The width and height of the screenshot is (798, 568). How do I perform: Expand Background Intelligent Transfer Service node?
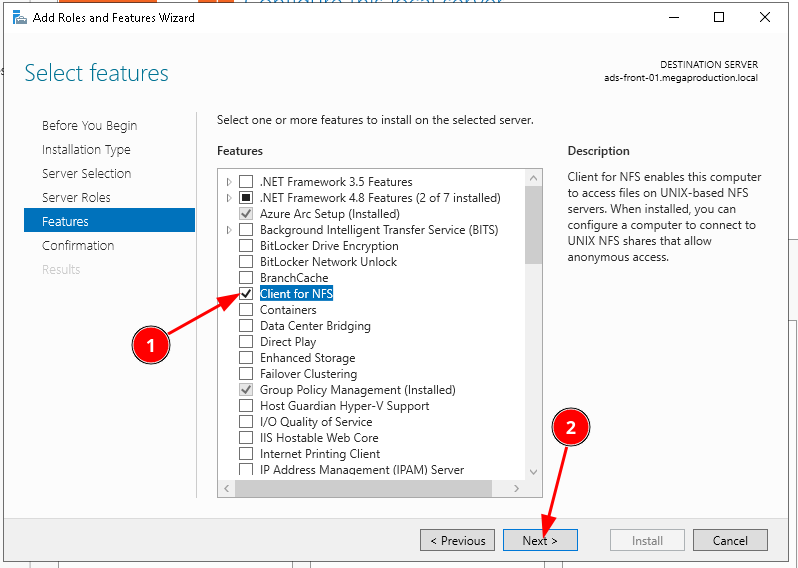click(229, 230)
